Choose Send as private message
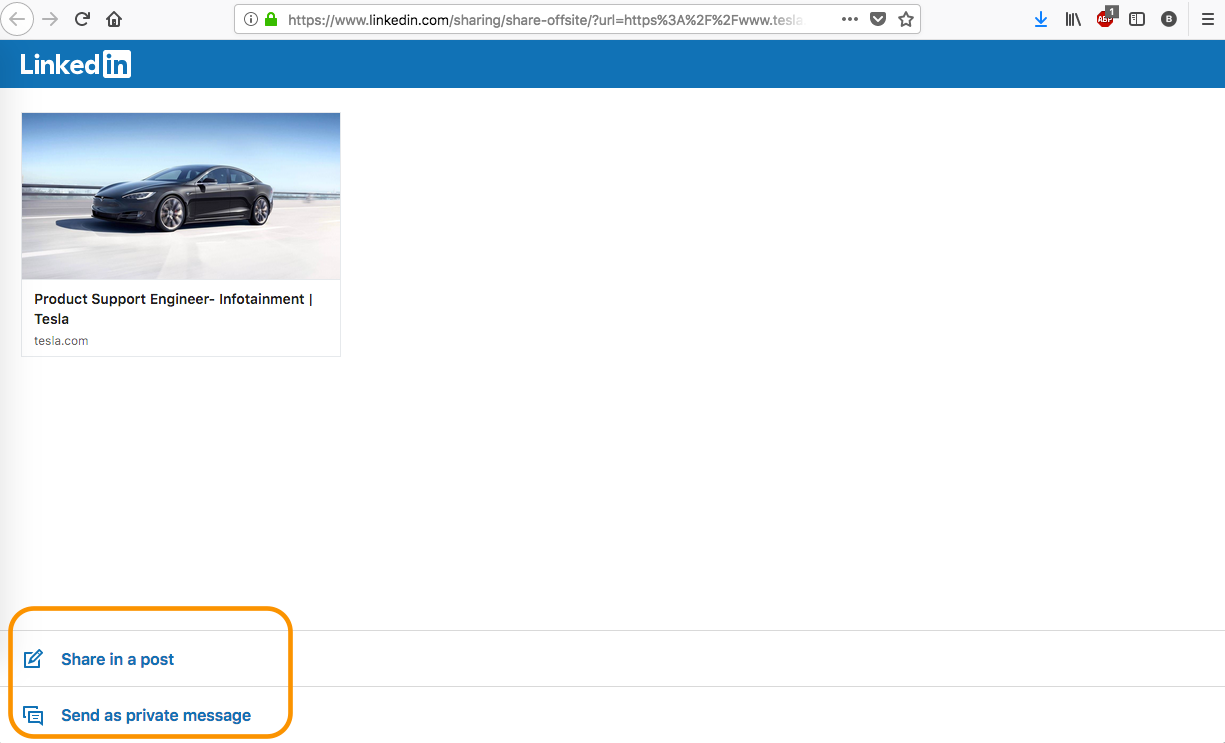1225x743 pixels. (156, 715)
